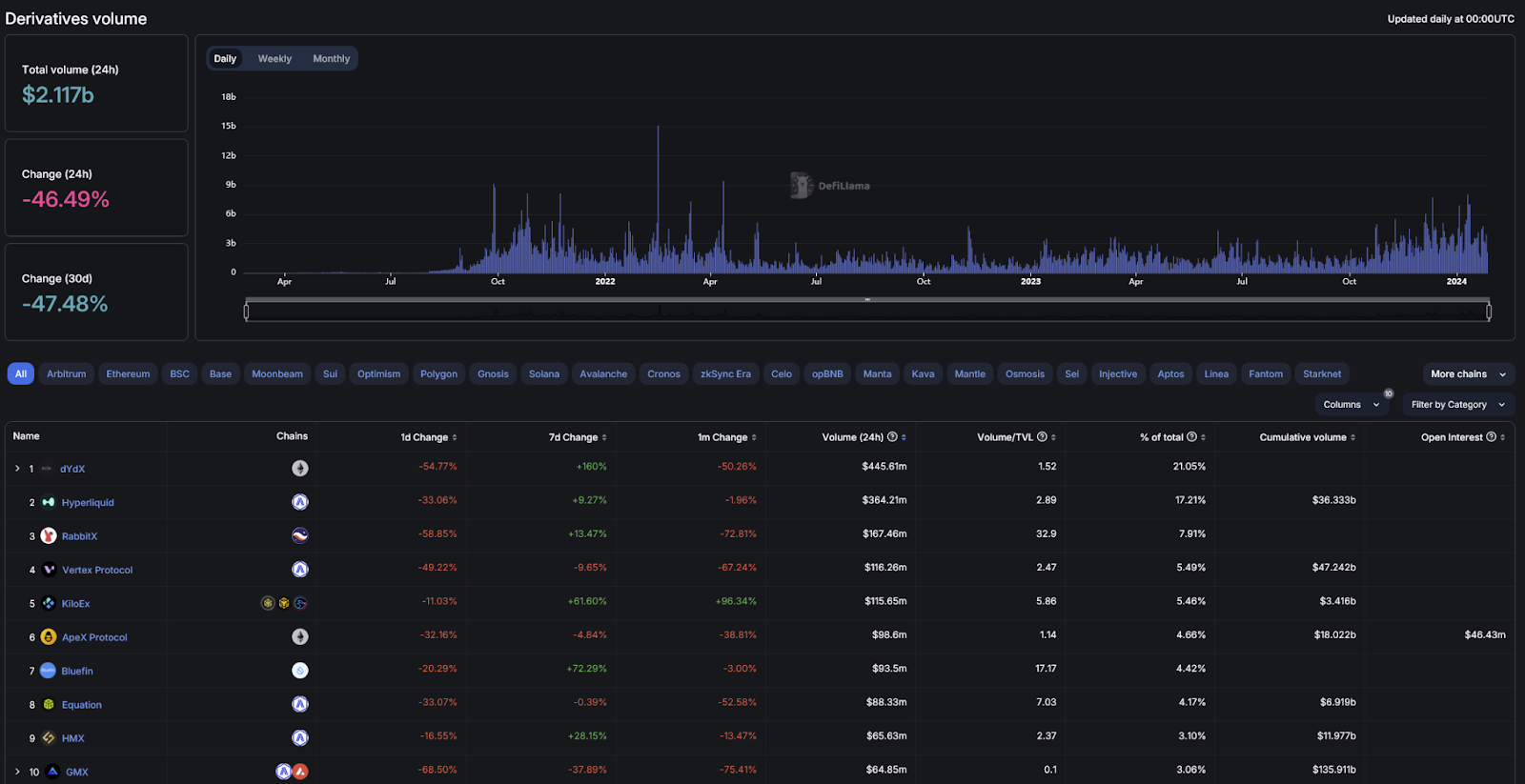Expand the GMX row
1525x784 pixels.
pos(17,772)
